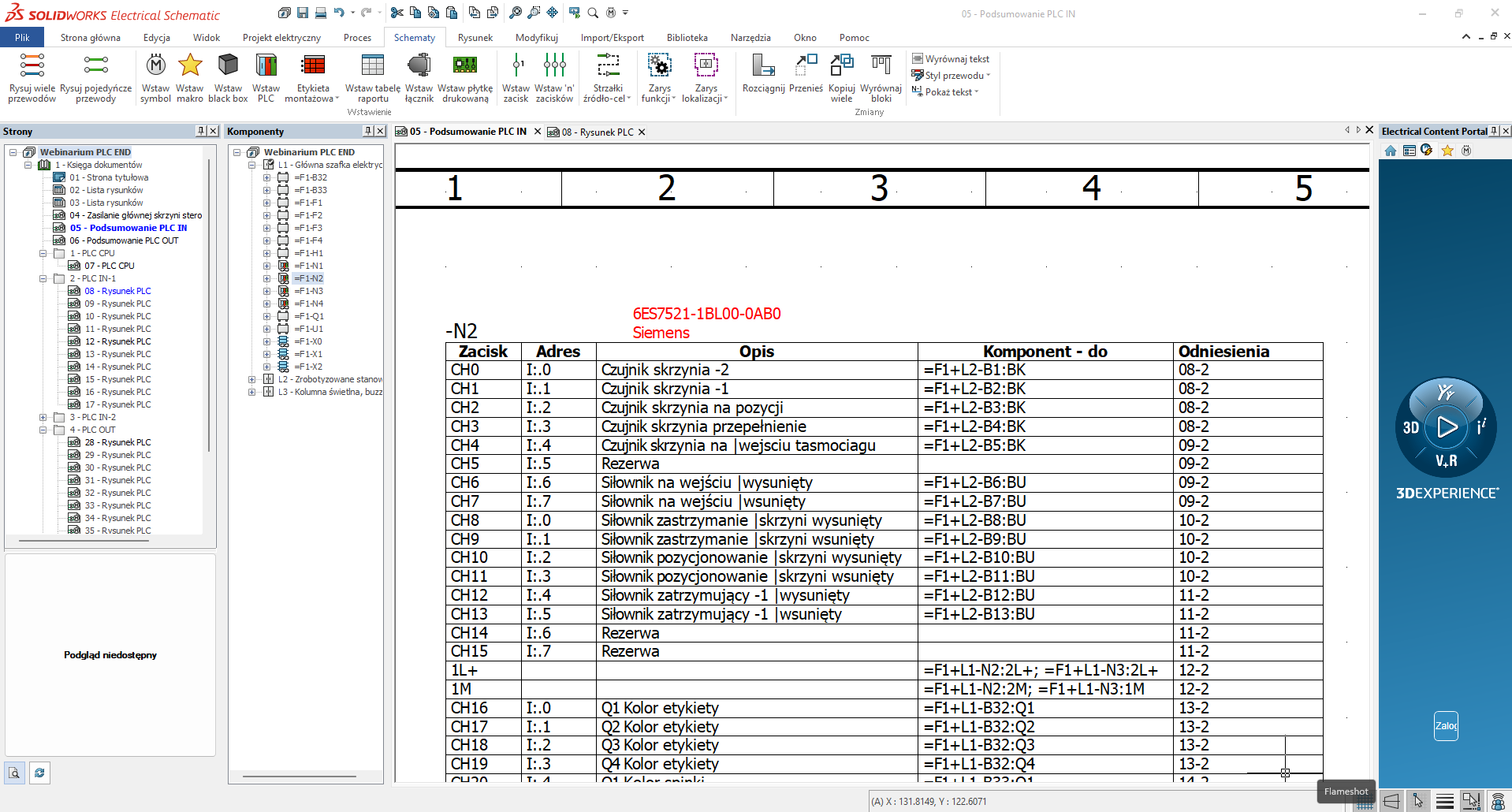Click the Rozciągnij tool icon
This screenshot has height=812, width=1512.
(x=763, y=65)
